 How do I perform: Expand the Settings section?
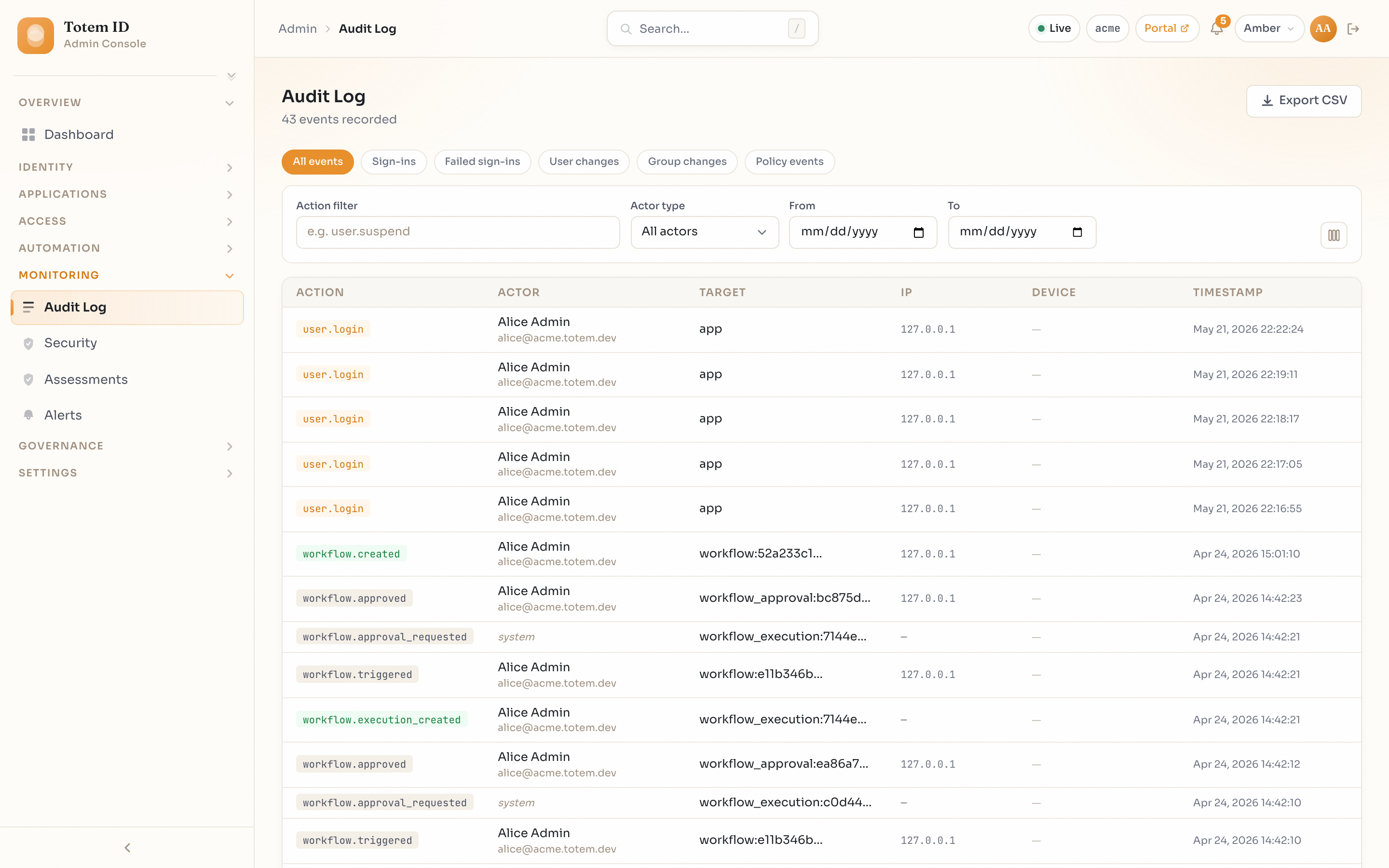pos(127,473)
